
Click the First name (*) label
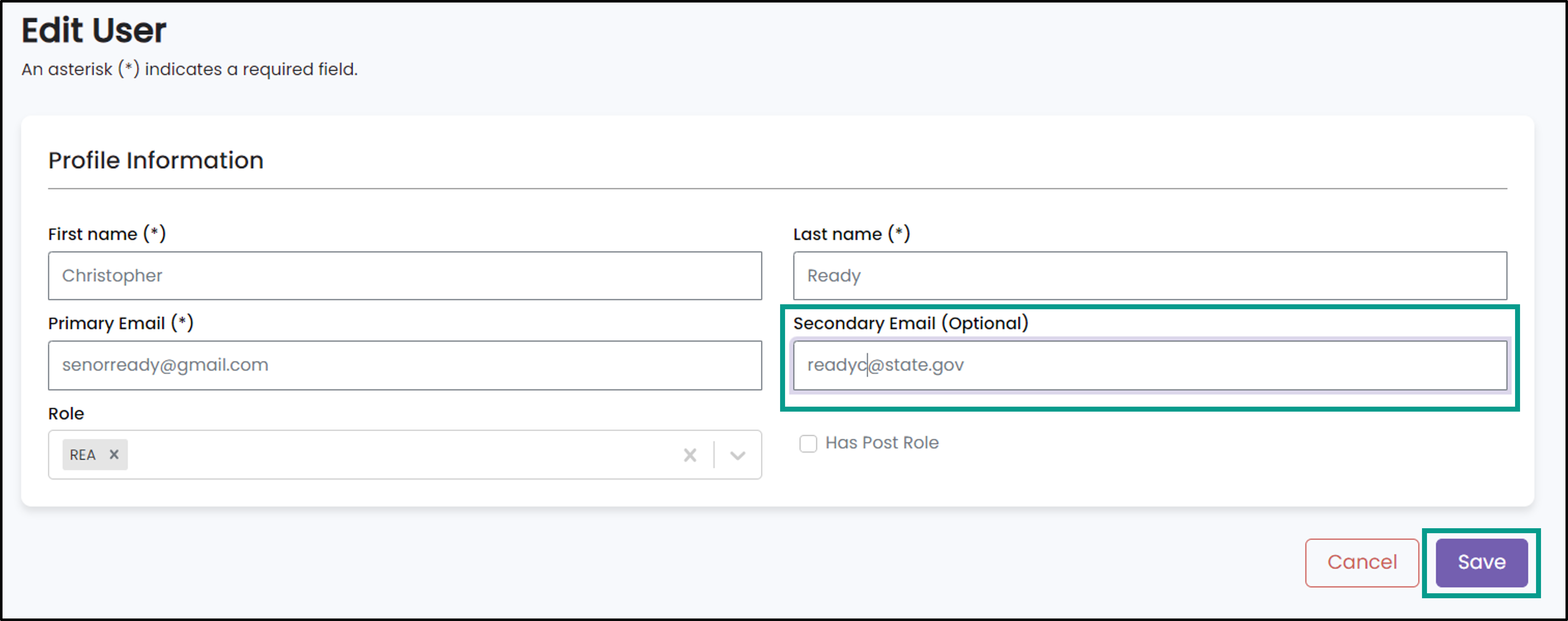coord(107,234)
